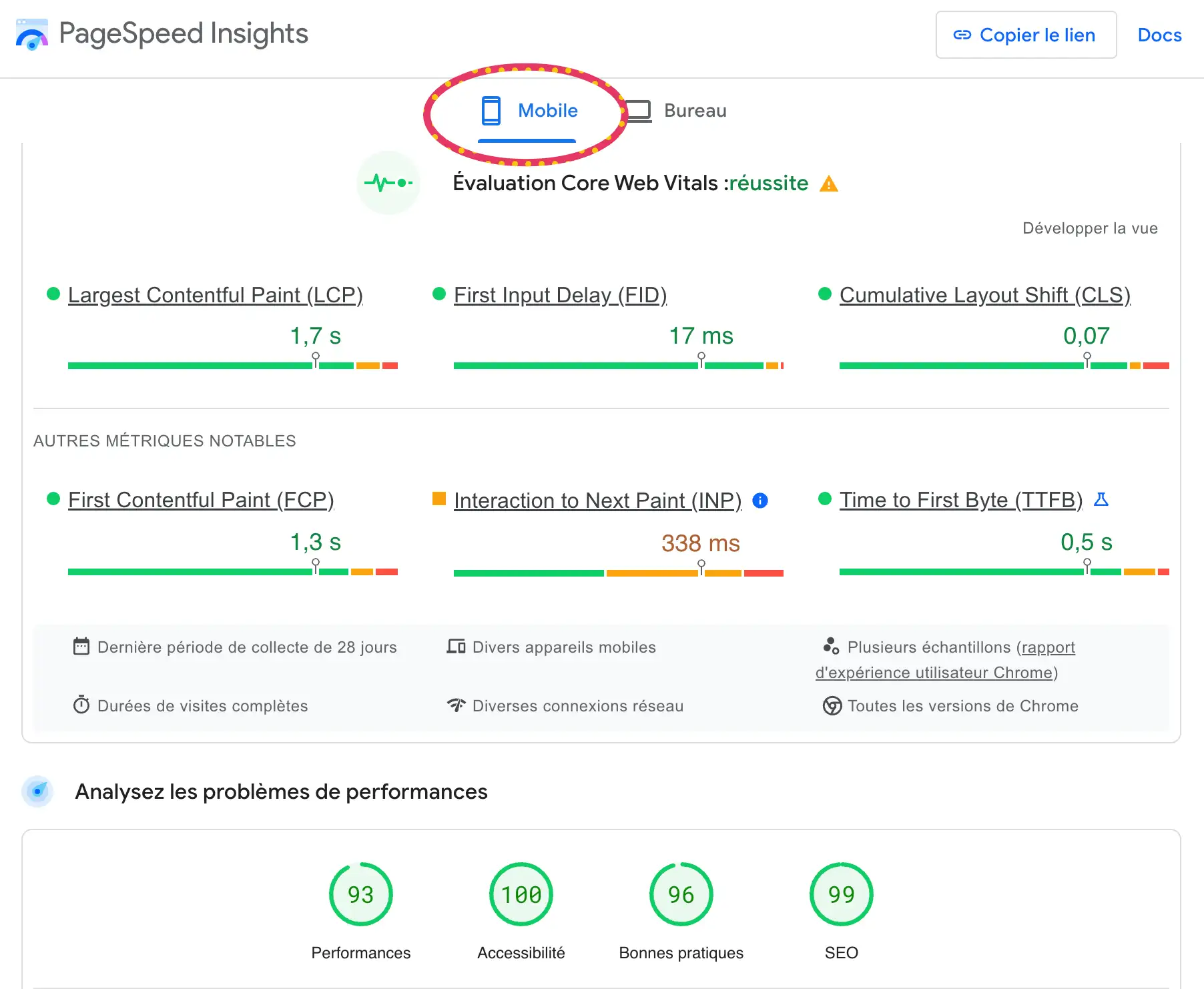Expand the view with Développer la vue
The height and width of the screenshot is (989, 1204).
1090,228
